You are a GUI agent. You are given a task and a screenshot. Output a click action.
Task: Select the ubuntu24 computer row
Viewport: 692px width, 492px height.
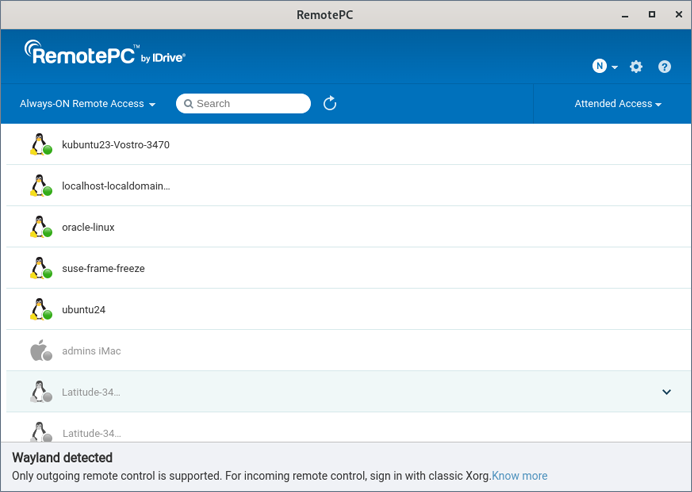[84, 310]
